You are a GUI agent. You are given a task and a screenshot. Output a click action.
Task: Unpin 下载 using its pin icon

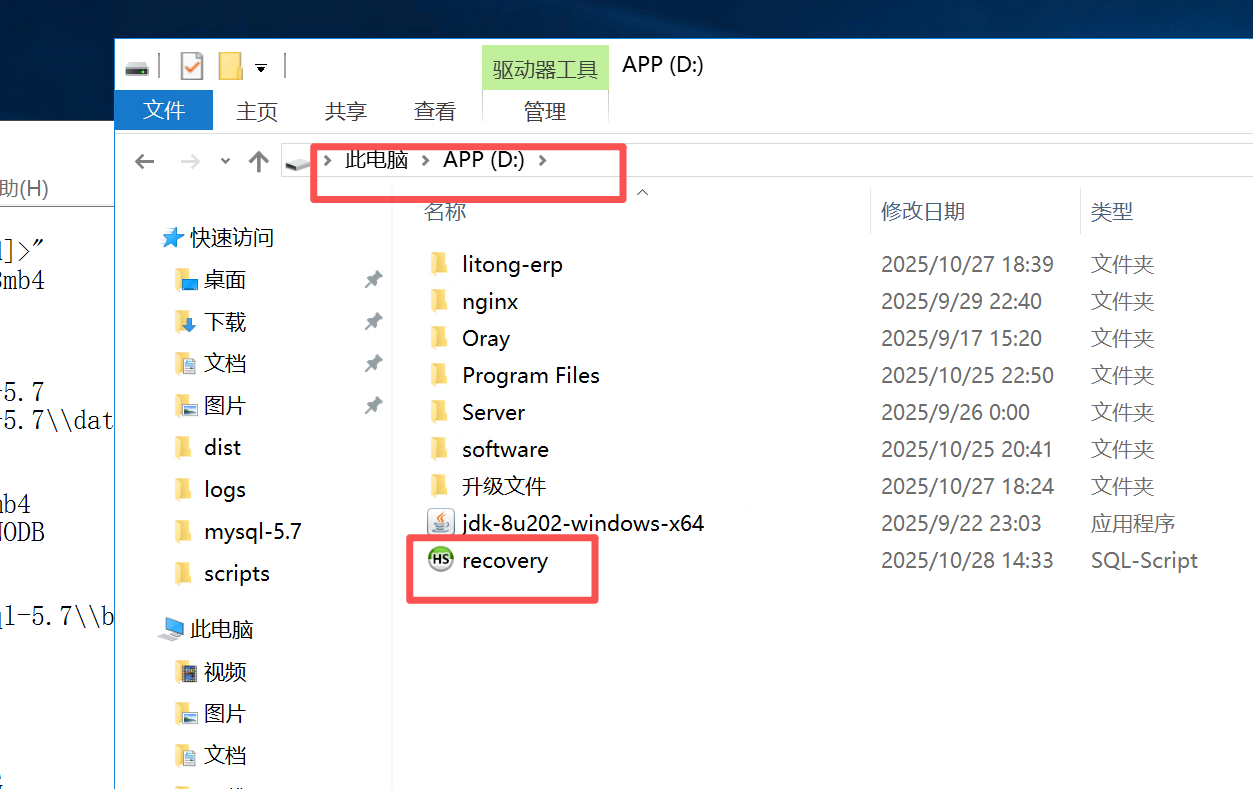(373, 321)
